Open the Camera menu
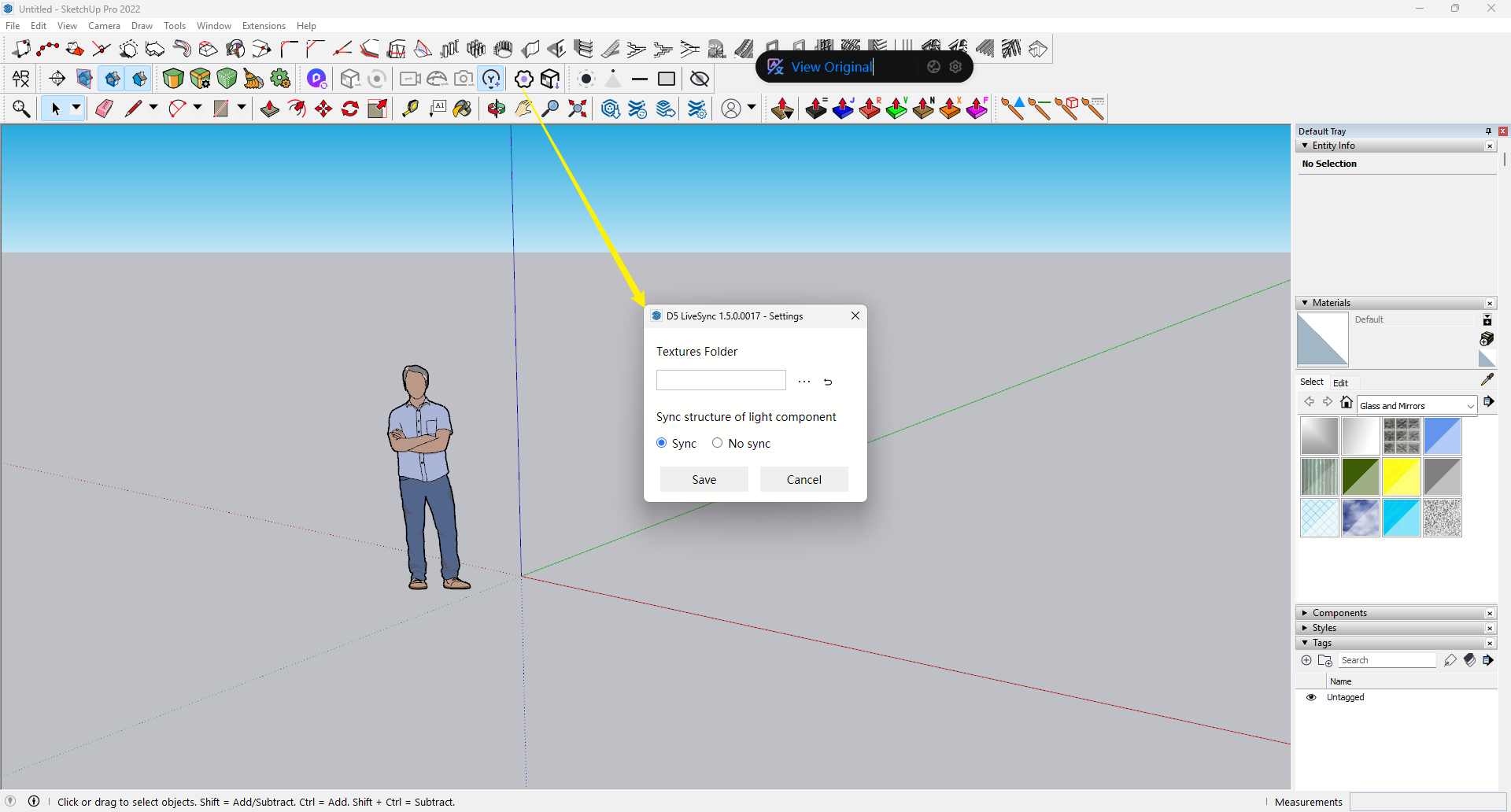 [104, 26]
